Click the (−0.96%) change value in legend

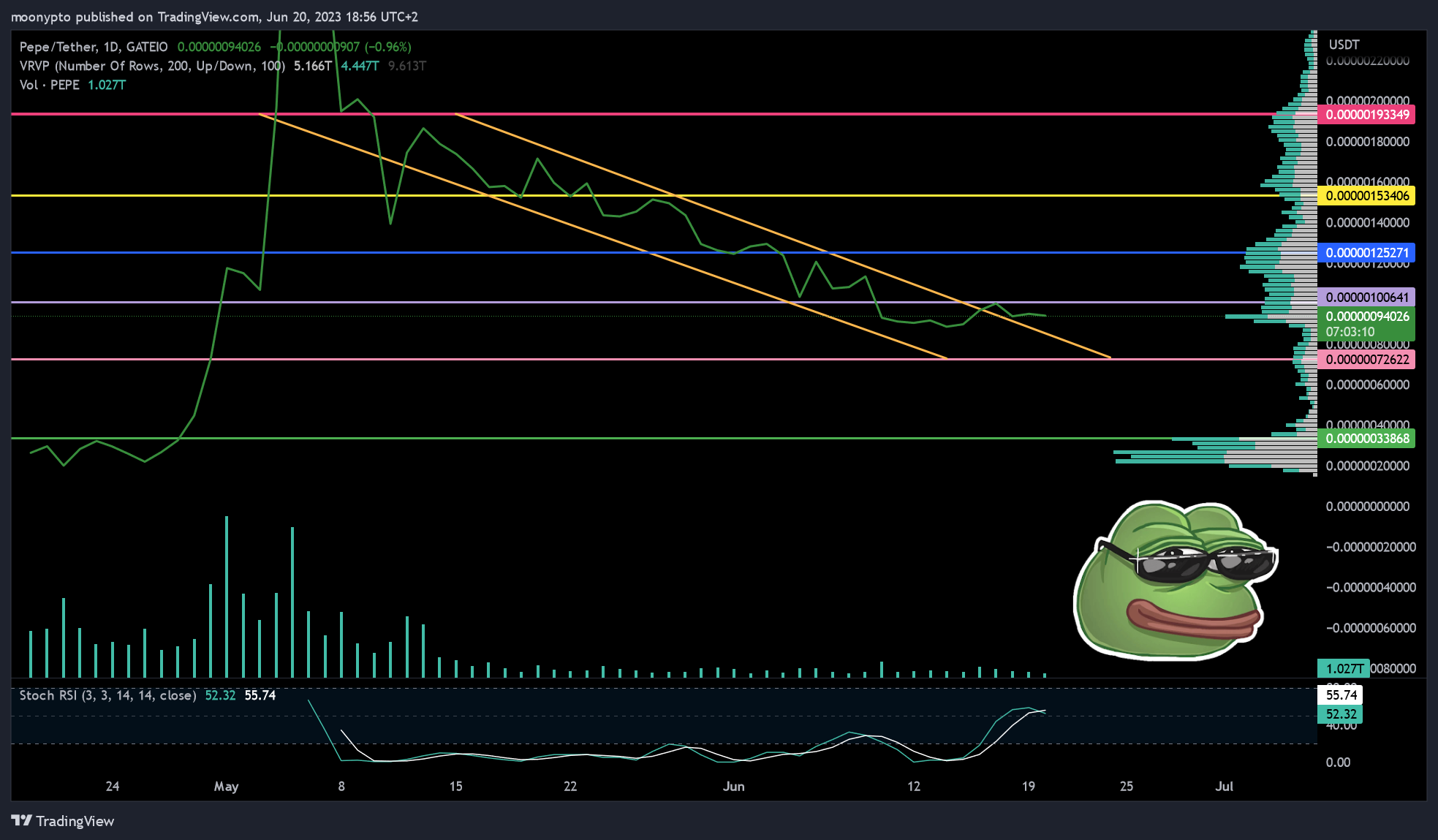388,47
